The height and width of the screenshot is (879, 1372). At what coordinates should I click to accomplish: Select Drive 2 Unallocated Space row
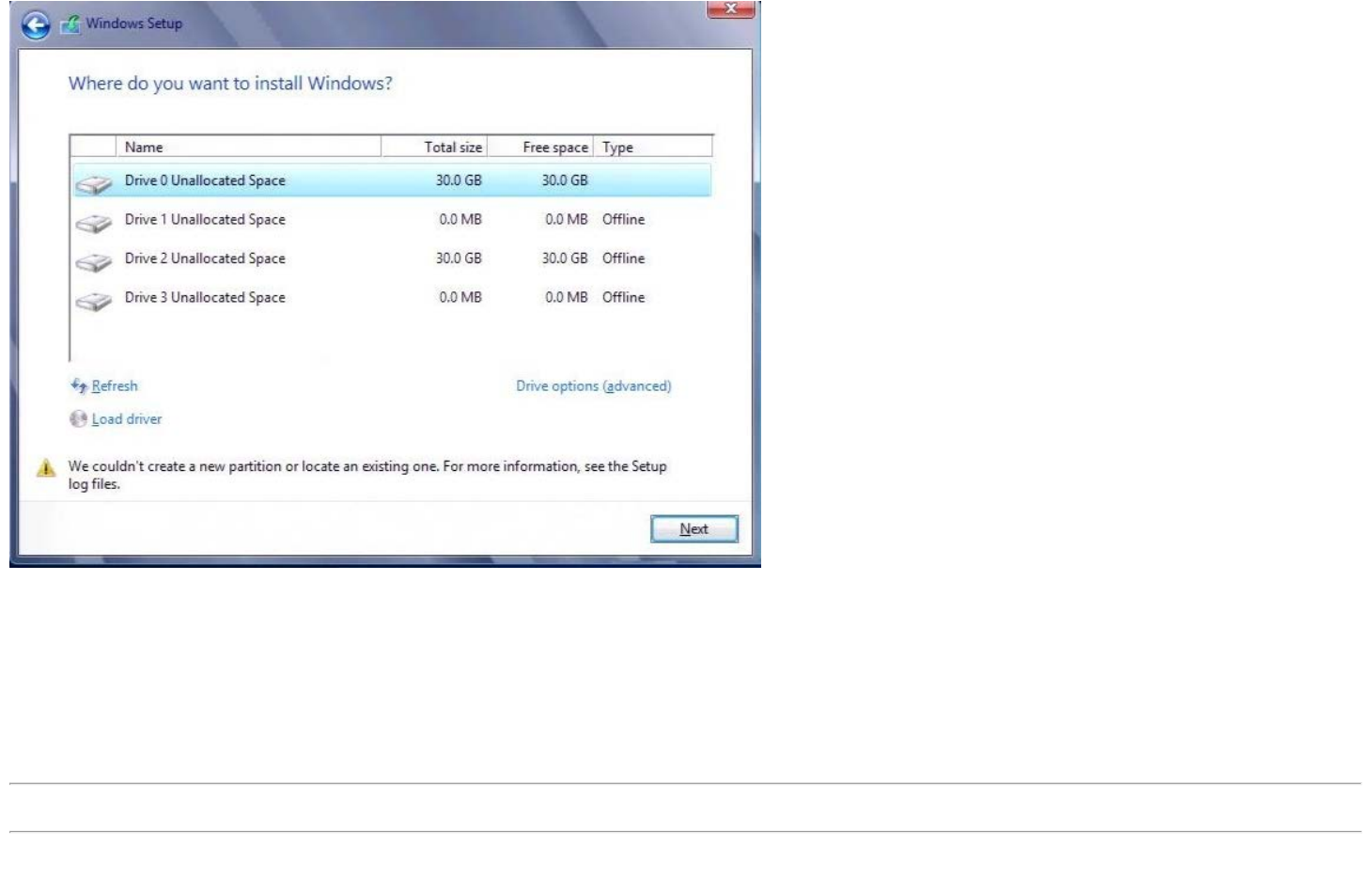(392, 258)
